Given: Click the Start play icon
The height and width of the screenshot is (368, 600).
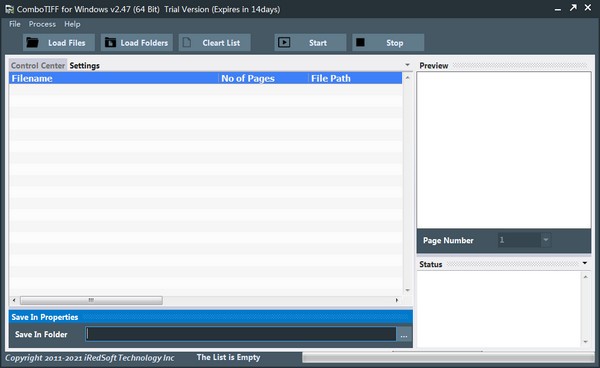Looking at the screenshot, I should point(284,42).
